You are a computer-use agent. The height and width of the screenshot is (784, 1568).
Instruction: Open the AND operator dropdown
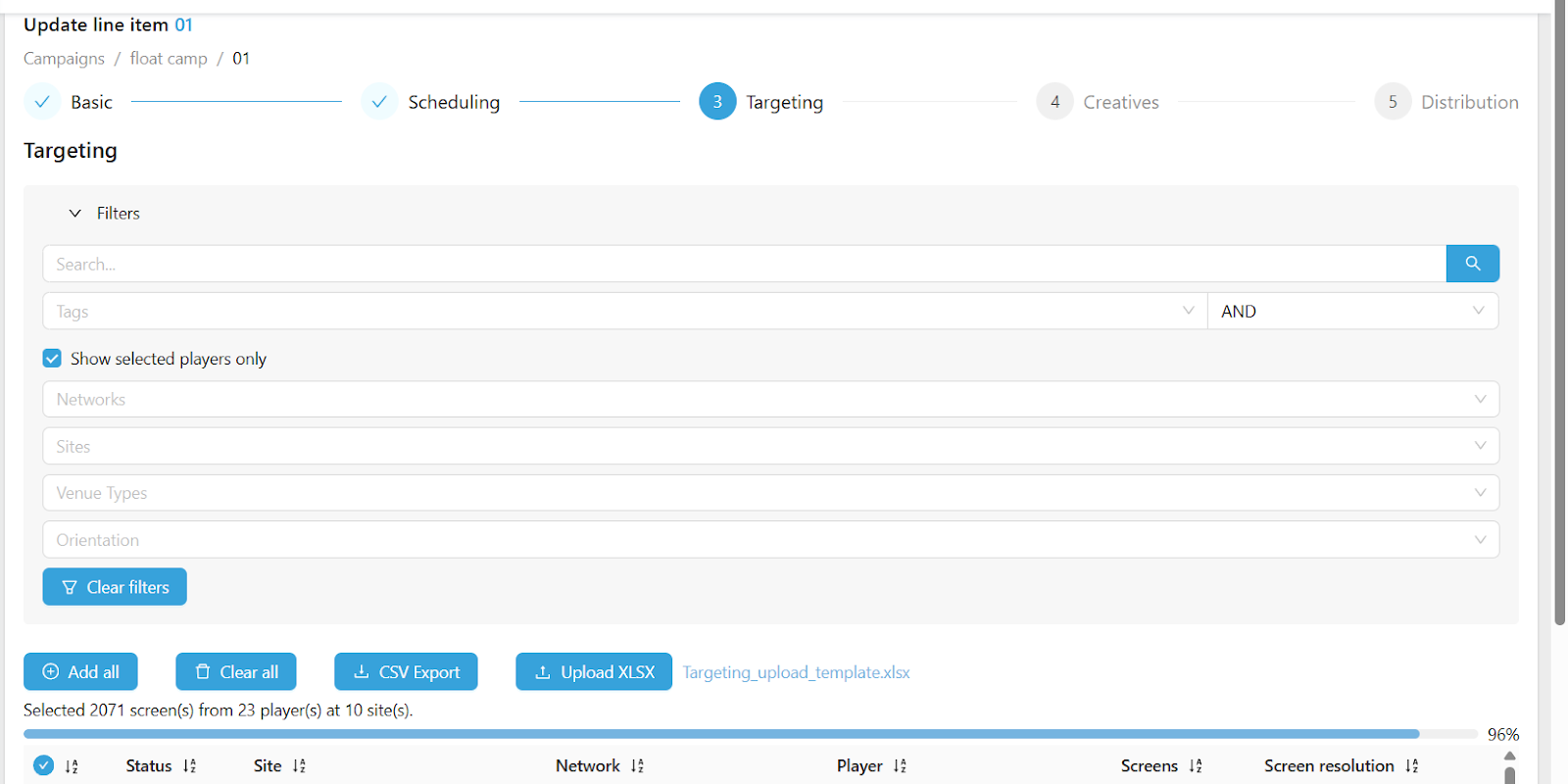point(1351,312)
